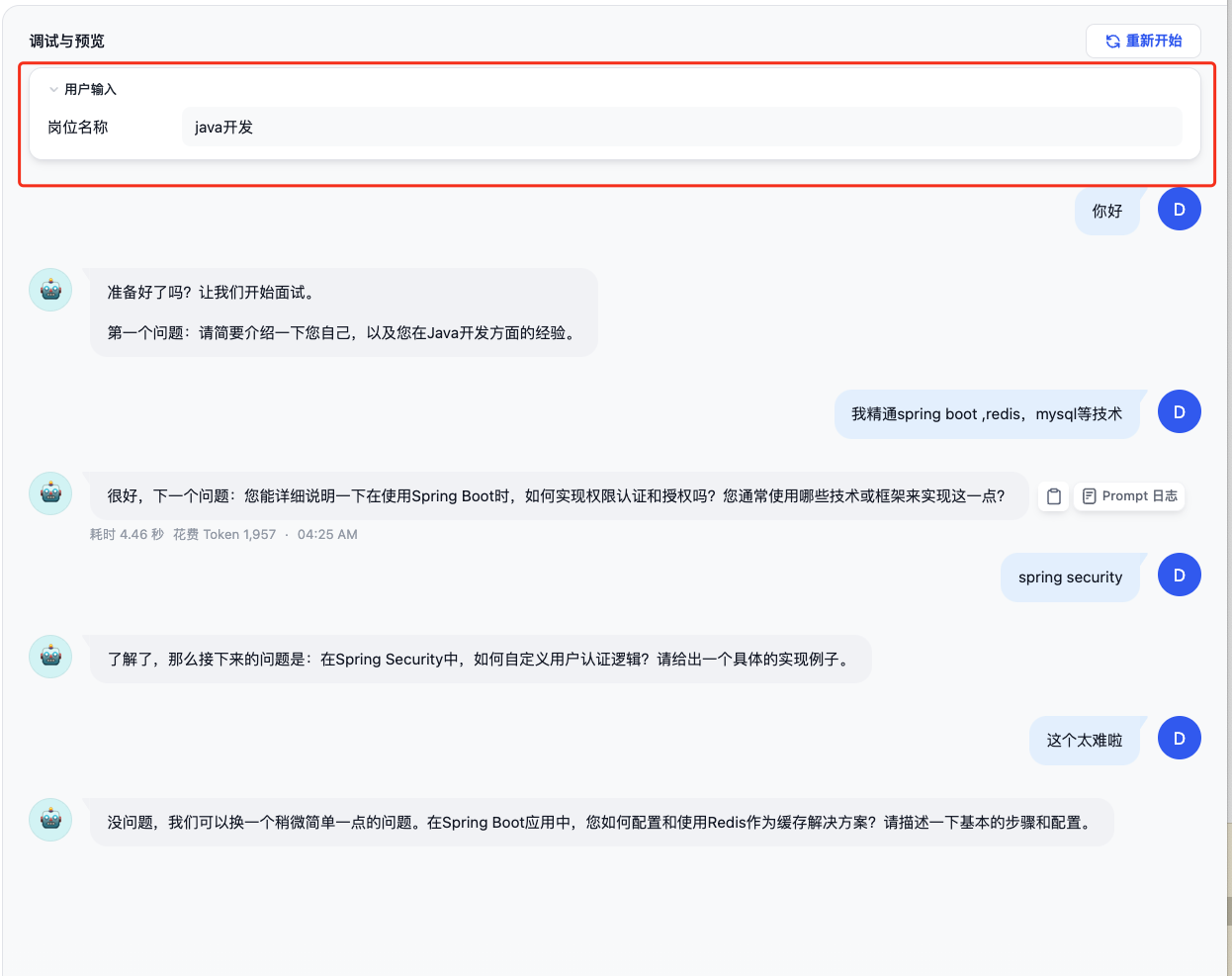Click robot avatar beside 没问题 Redis message
1232x976 pixels.
coord(50,820)
